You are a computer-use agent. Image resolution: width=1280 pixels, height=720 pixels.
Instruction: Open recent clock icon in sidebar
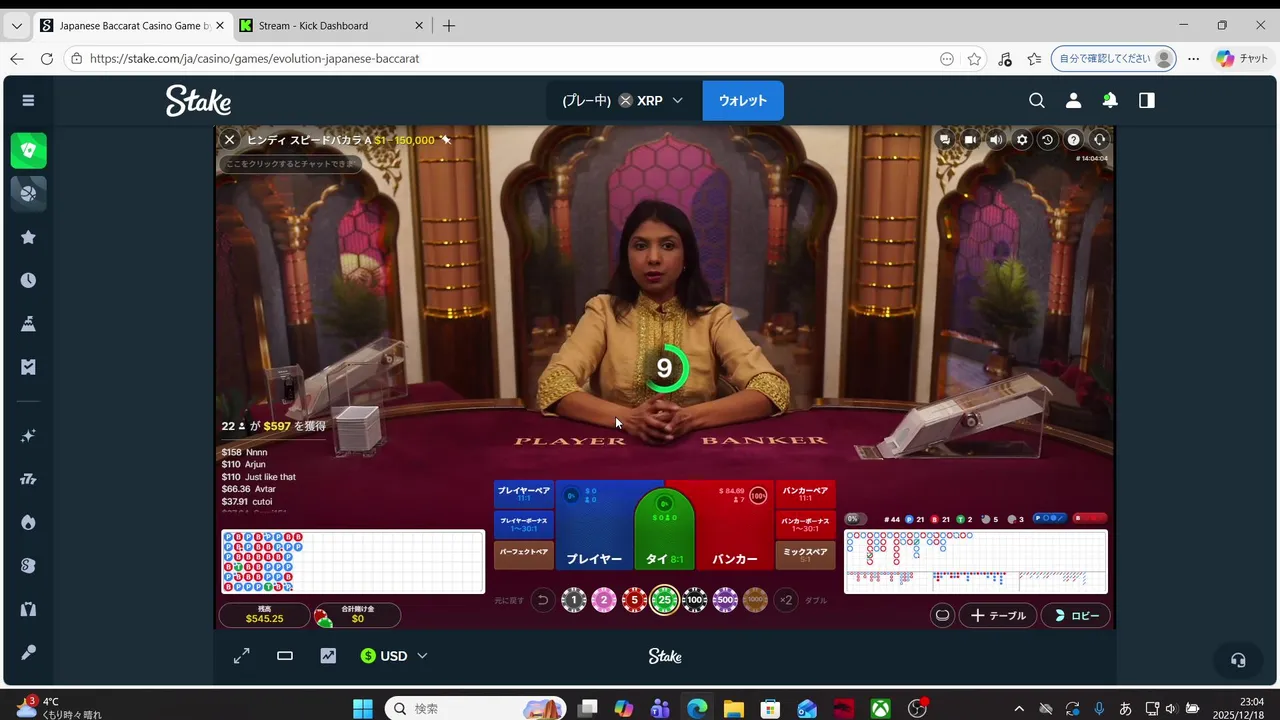28,280
